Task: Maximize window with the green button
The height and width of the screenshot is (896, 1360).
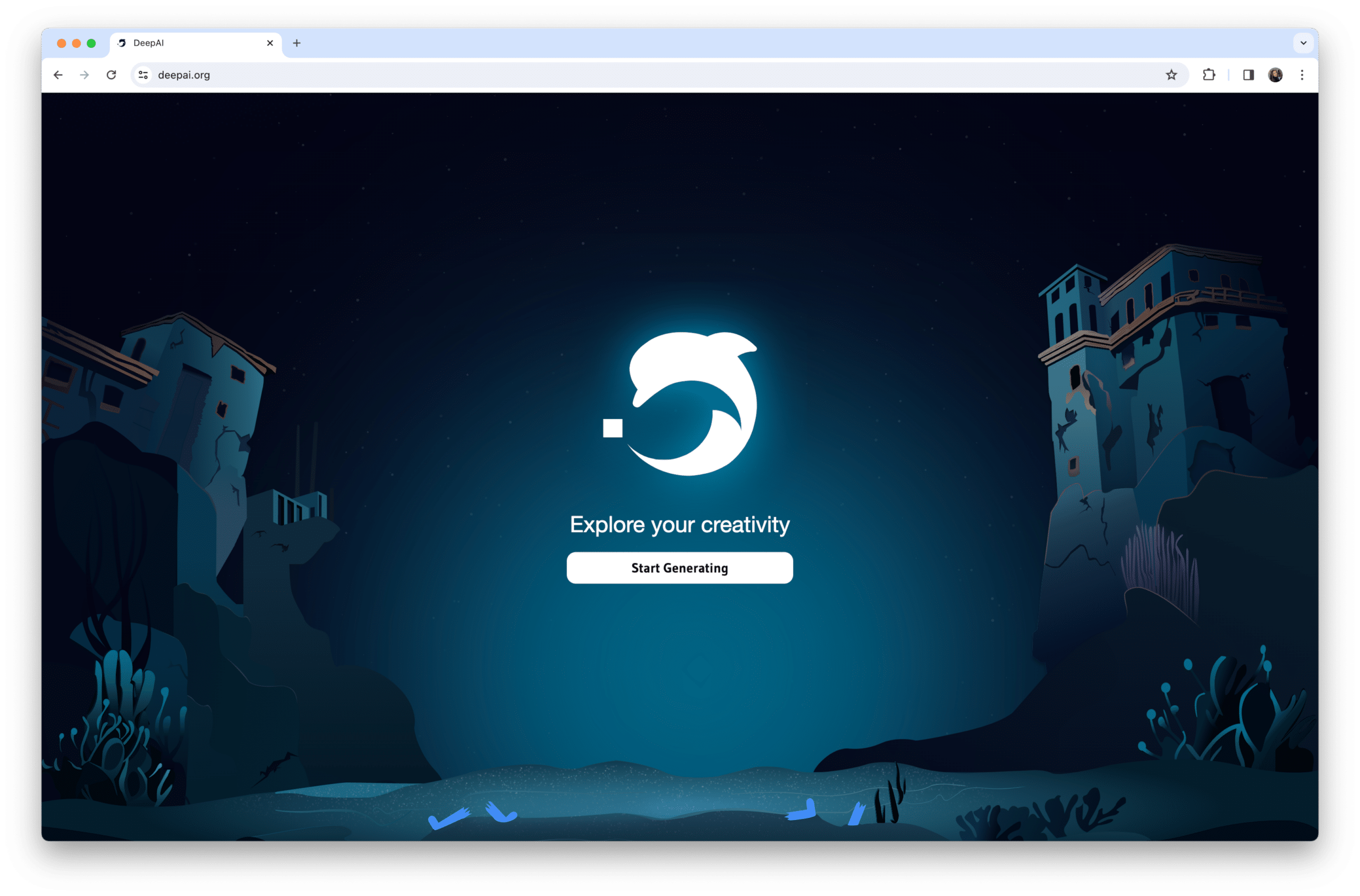Action: point(91,44)
